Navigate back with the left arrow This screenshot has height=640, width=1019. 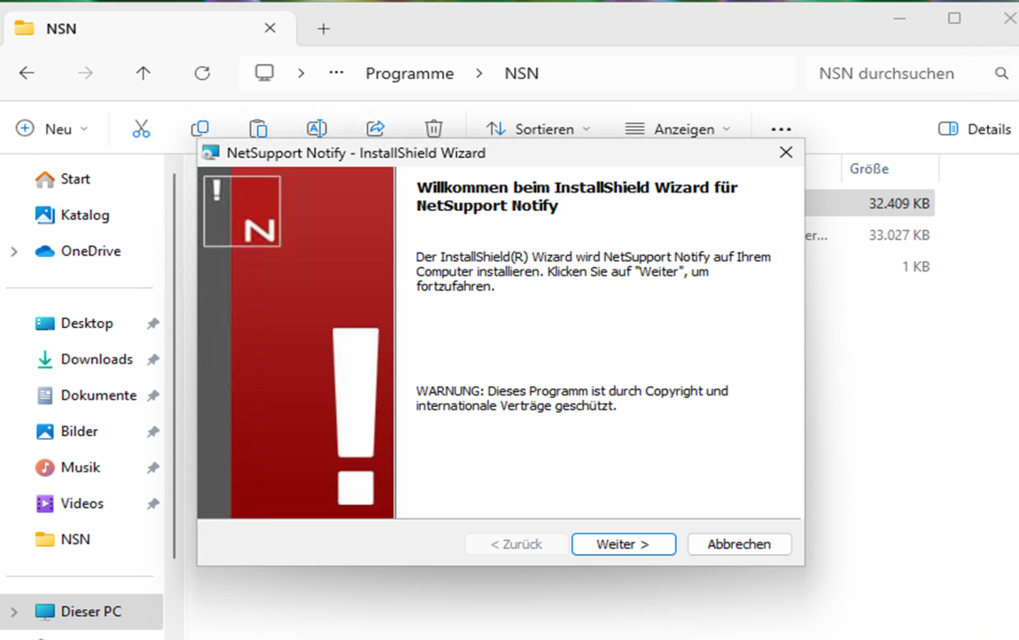tap(27, 73)
